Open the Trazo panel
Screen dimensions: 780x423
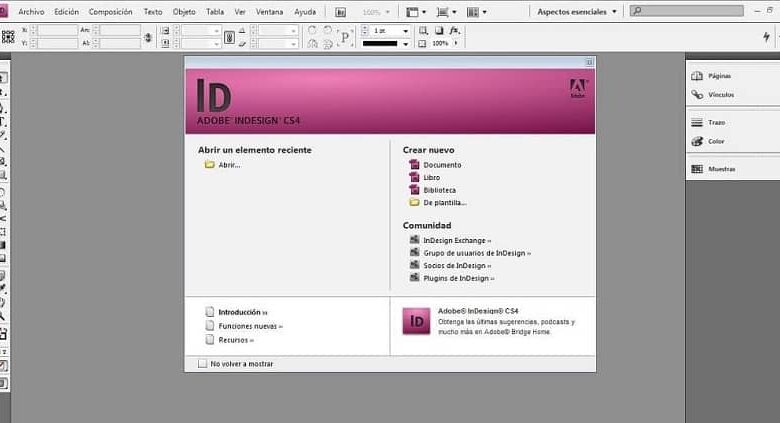(708, 122)
